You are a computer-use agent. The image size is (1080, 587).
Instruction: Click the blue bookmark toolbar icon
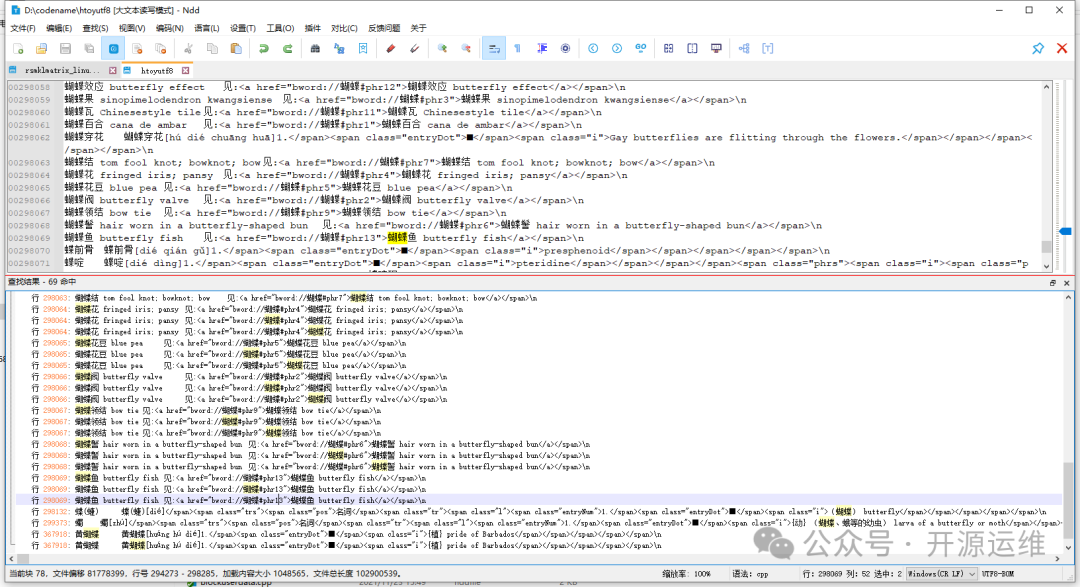click(x=363, y=49)
